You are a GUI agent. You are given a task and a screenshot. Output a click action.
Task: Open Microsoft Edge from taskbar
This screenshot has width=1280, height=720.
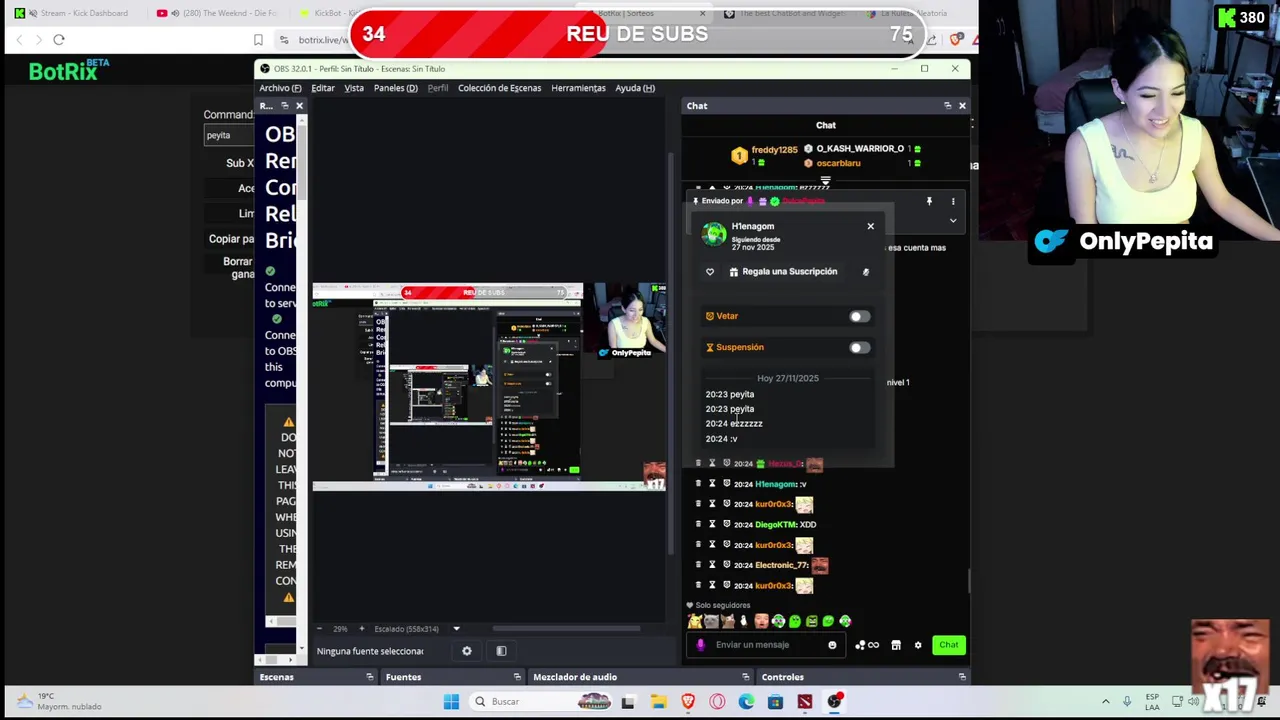[746, 702]
